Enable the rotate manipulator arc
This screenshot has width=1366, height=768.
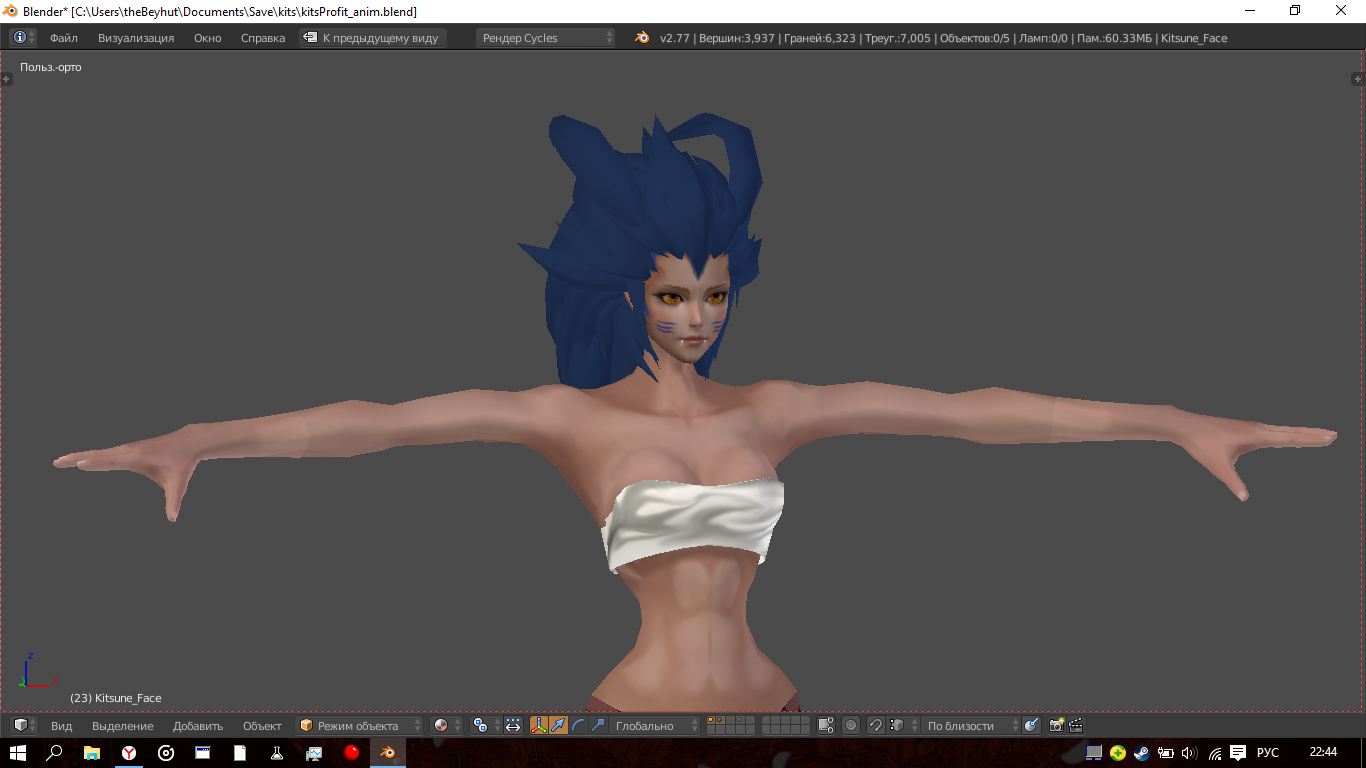[x=578, y=726]
